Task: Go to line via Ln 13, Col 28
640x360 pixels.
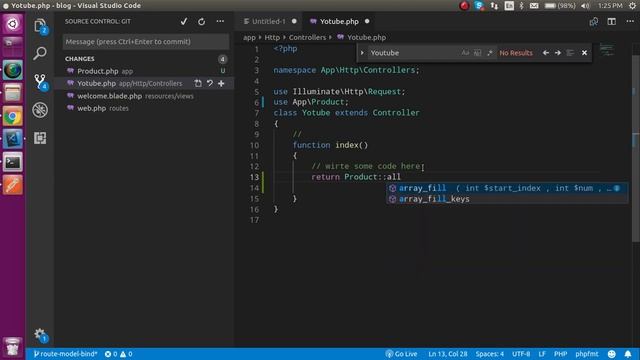Action: pos(447,354)
